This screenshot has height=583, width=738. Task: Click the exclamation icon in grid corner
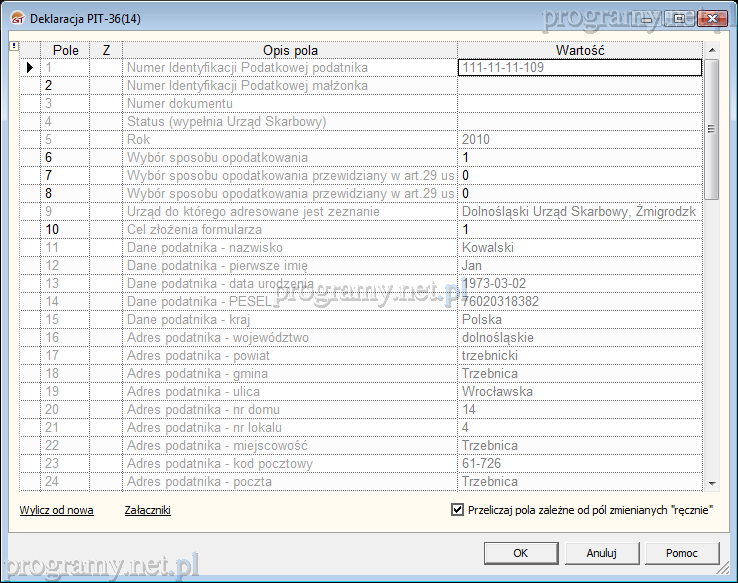pos(13,46)
